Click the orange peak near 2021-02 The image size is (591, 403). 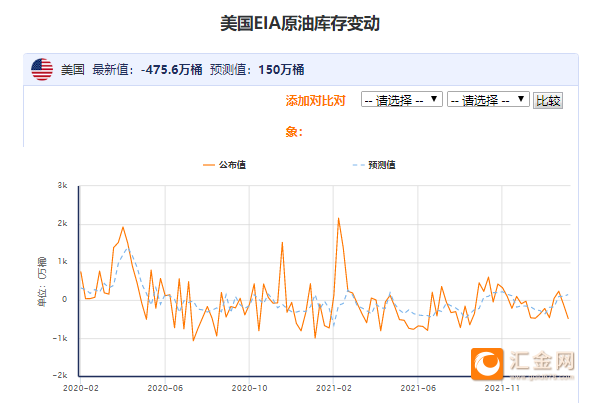pos(338,219)
